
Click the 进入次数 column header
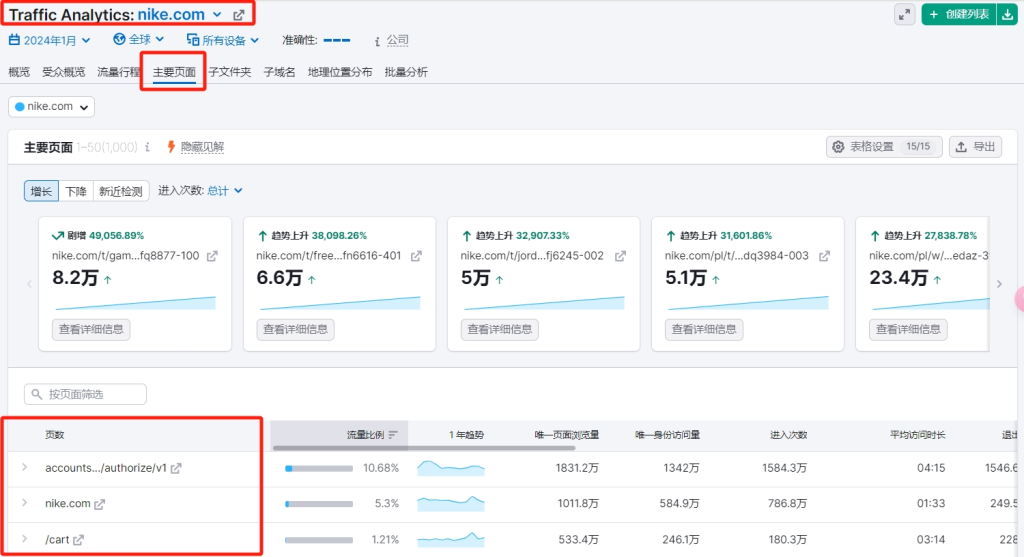788,435
